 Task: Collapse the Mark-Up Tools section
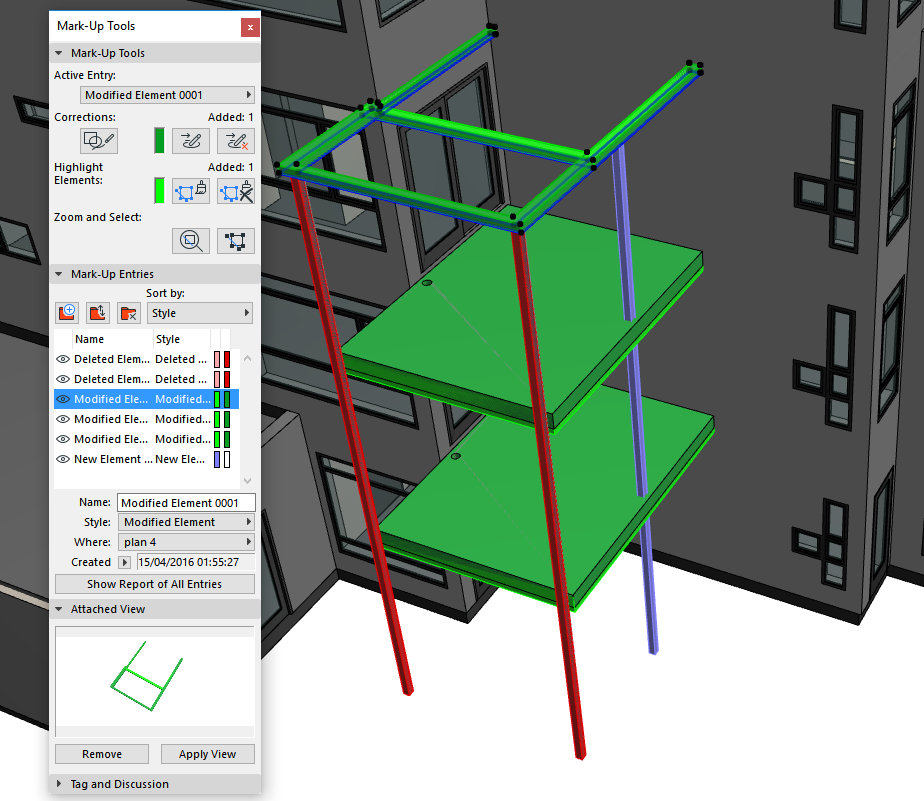[x=59, y=53]
